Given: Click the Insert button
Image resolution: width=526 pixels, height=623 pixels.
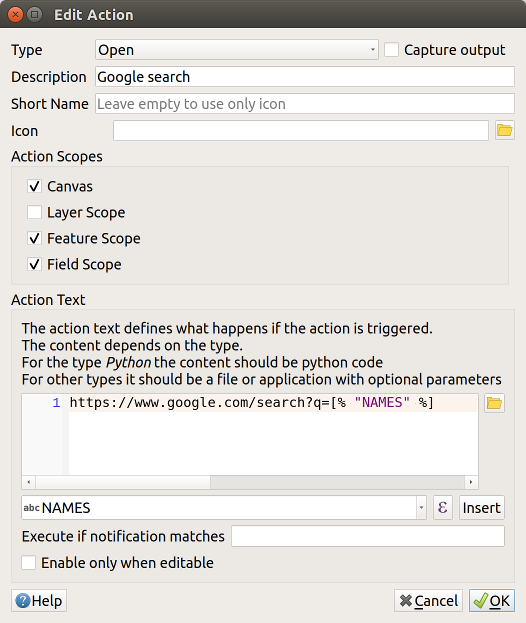Looking at the screenshot, I should click(482, 507).
